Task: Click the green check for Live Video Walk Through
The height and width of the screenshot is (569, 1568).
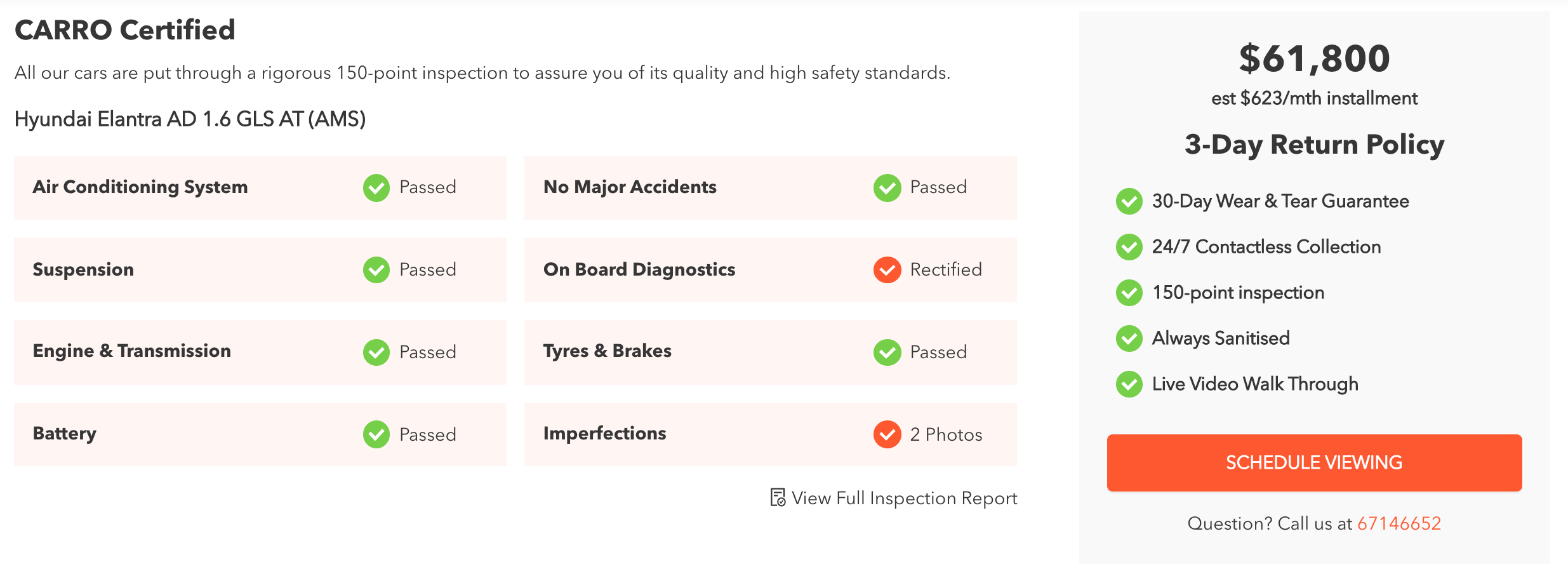Action: pos(1129,384)
